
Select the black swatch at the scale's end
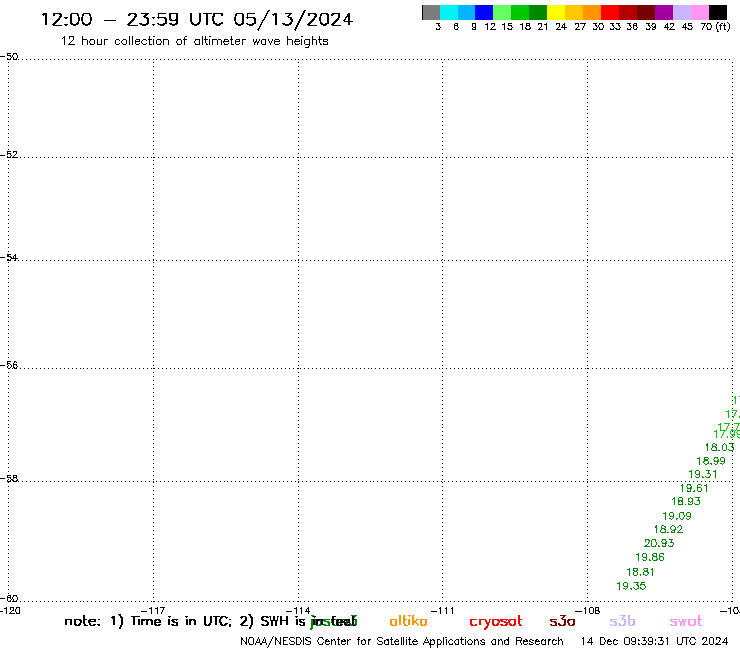click(x=718, y=12)
